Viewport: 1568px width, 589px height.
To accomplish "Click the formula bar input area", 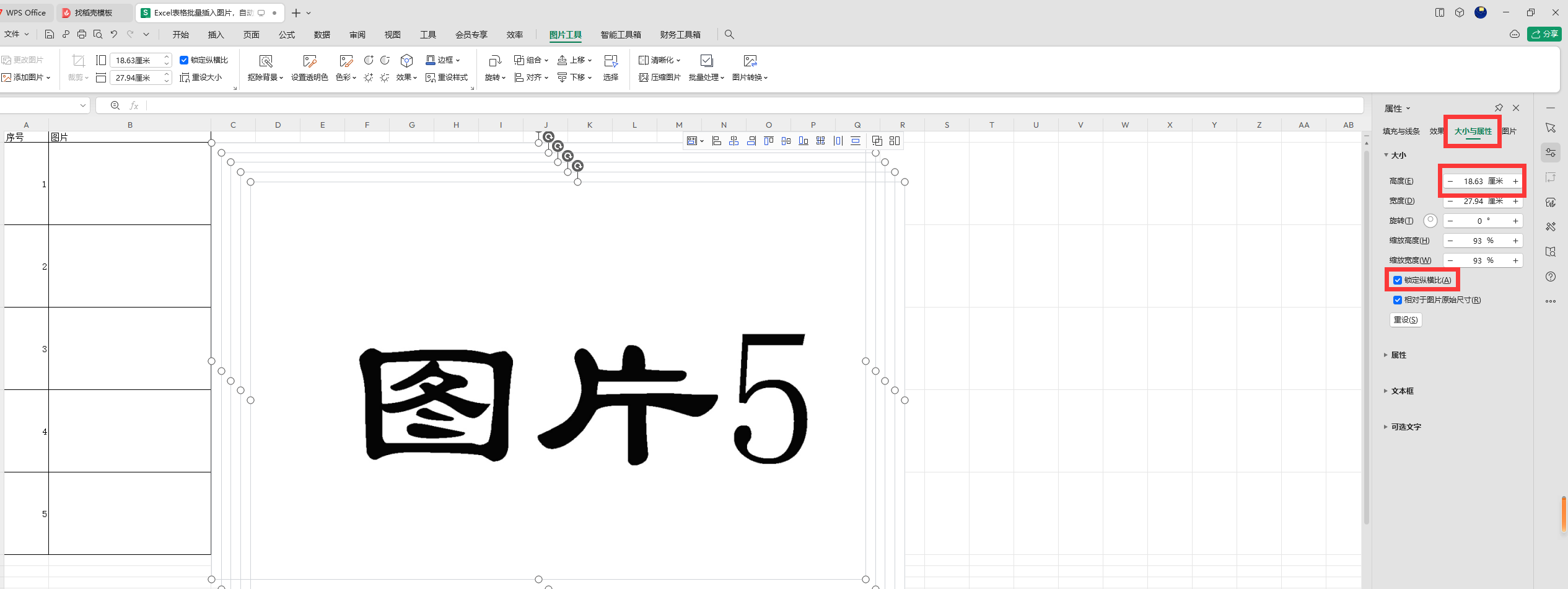I will coord(755,105).
